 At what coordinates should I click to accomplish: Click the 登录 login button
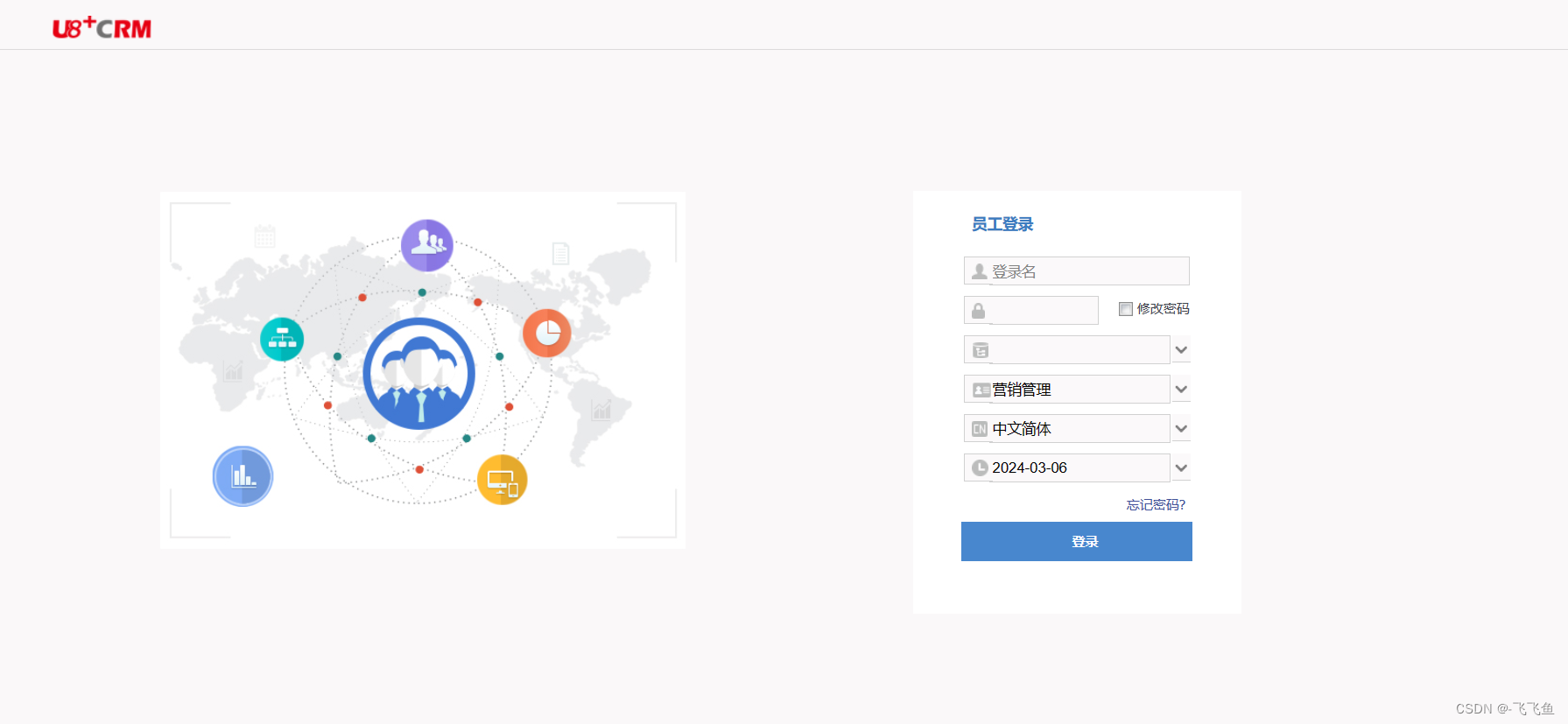pos(1077,542)
